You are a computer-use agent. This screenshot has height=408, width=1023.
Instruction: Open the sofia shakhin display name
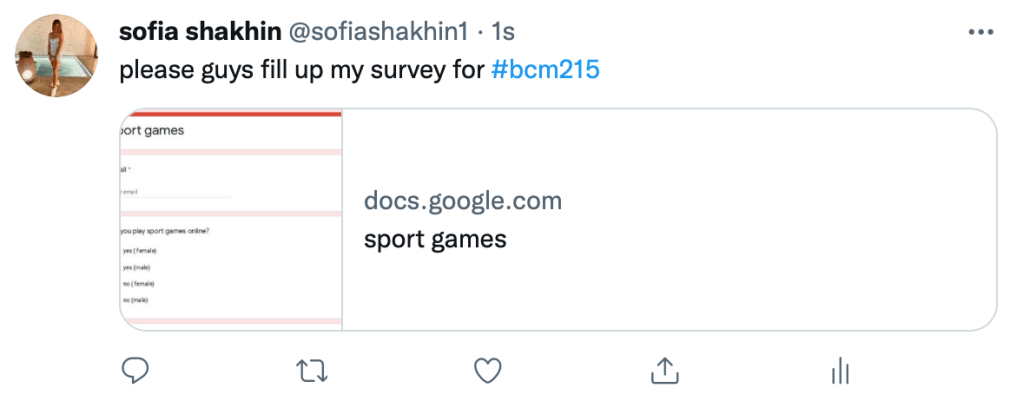pyautogui.click(x=199, y=32)
